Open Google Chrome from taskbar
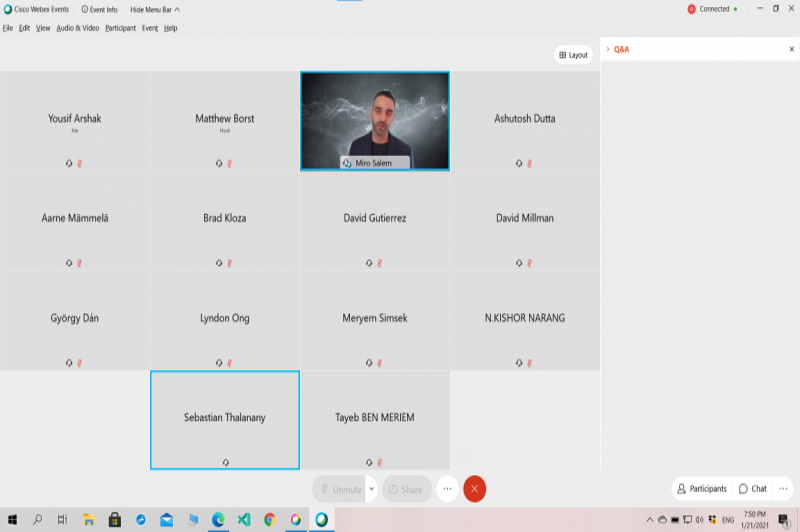The height and width of the screenshot is (532, 800). [x=269, y=520]
